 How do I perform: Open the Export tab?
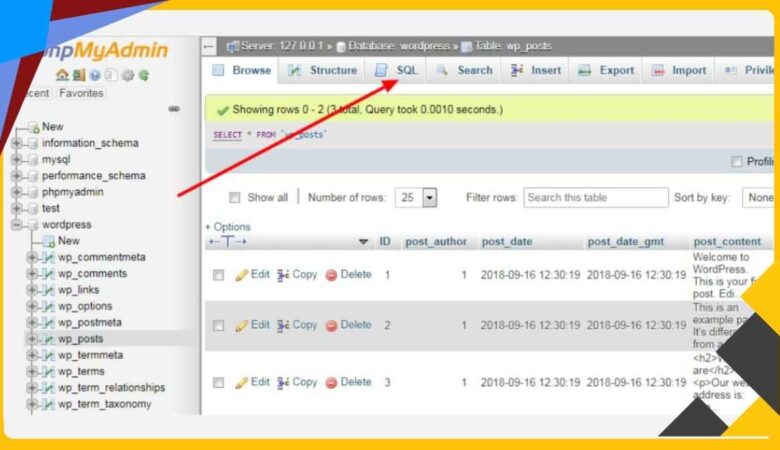click(x=606, y=71)
